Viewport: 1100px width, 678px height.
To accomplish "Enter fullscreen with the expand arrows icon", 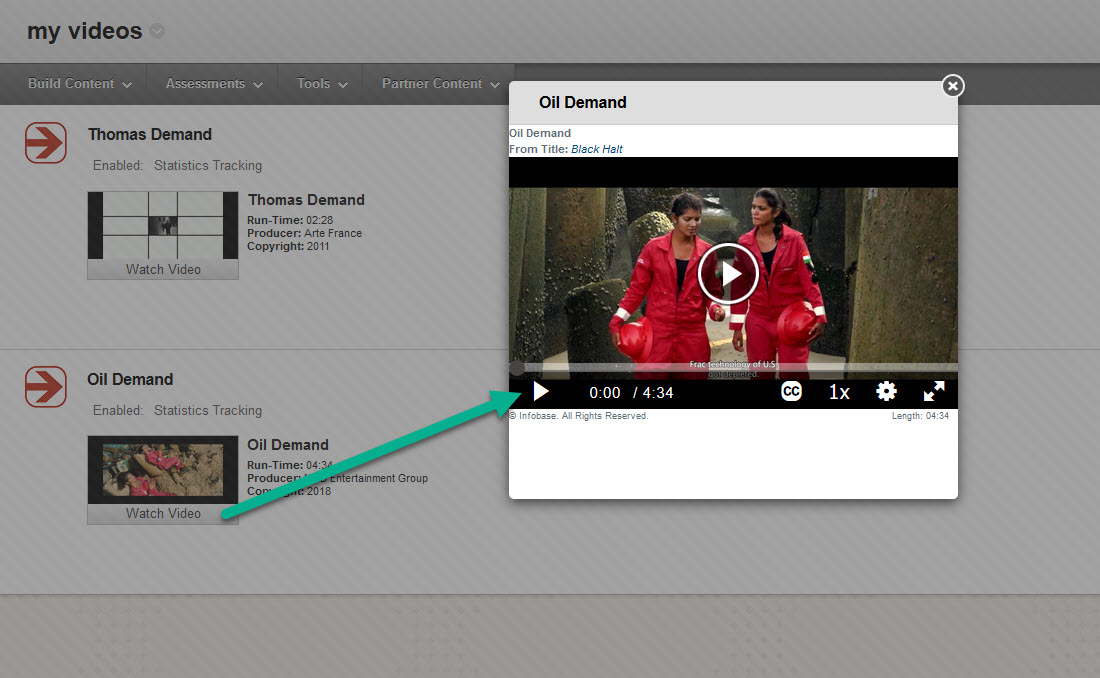I will (x=934, y=392).
